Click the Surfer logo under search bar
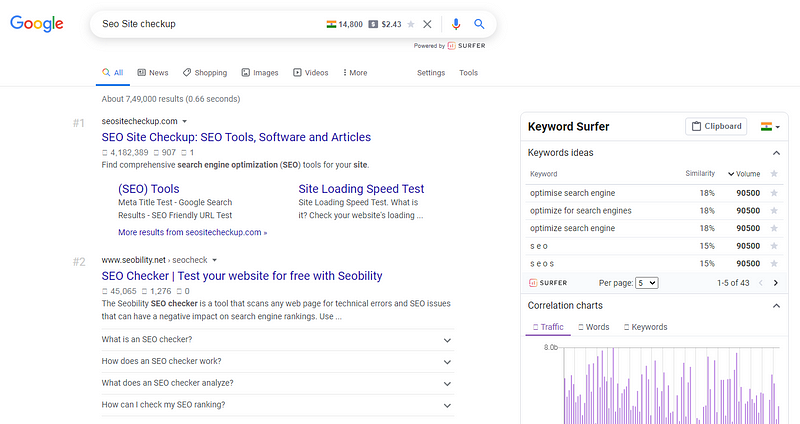The width and height of the screenshot is (800, 424). coord(466,45)
